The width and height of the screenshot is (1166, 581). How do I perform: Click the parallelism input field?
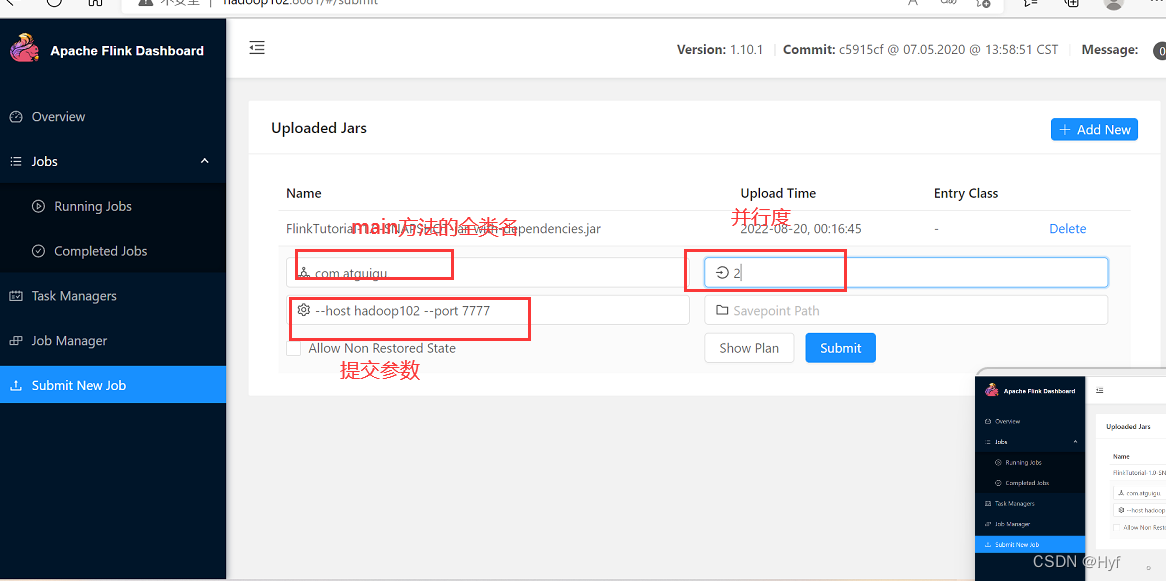tap(906, 272)
